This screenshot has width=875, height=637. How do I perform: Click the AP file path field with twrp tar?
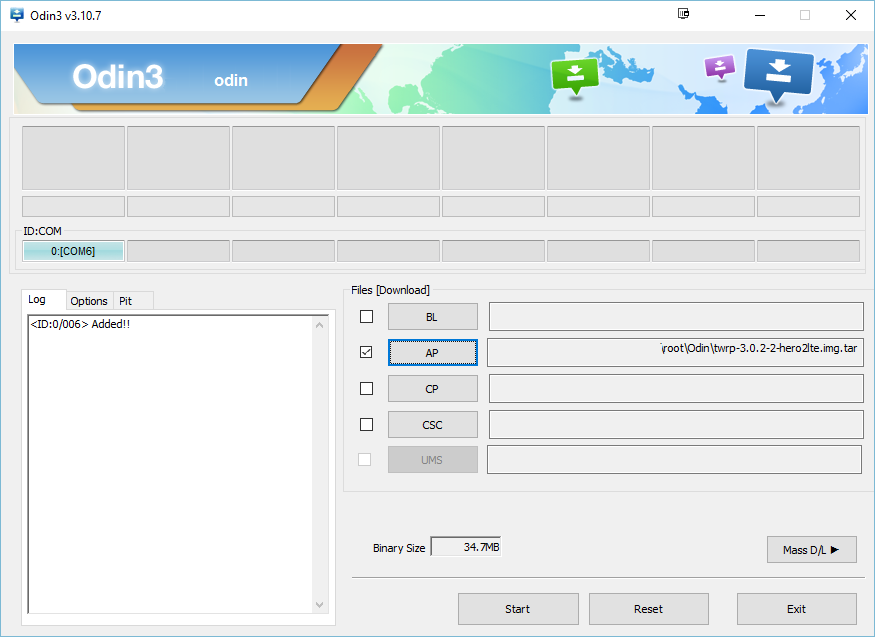click(675, 353)
